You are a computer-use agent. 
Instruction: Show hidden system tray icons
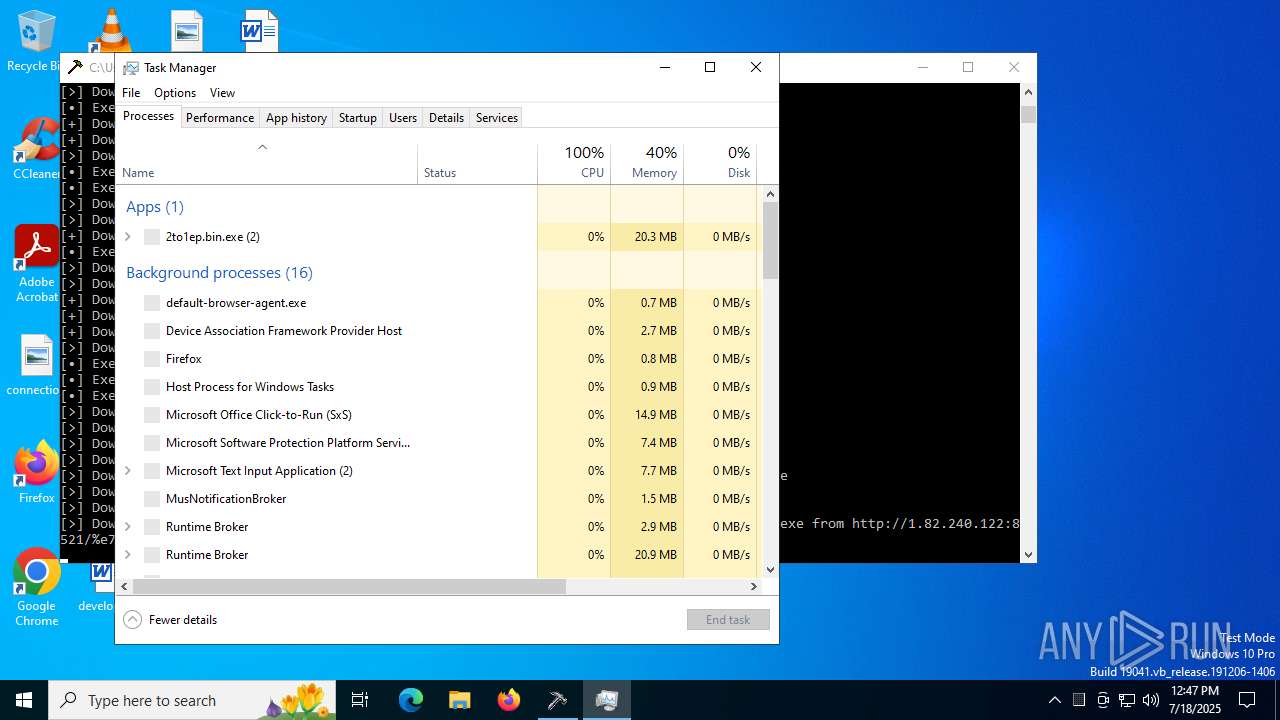point(1054,700)
